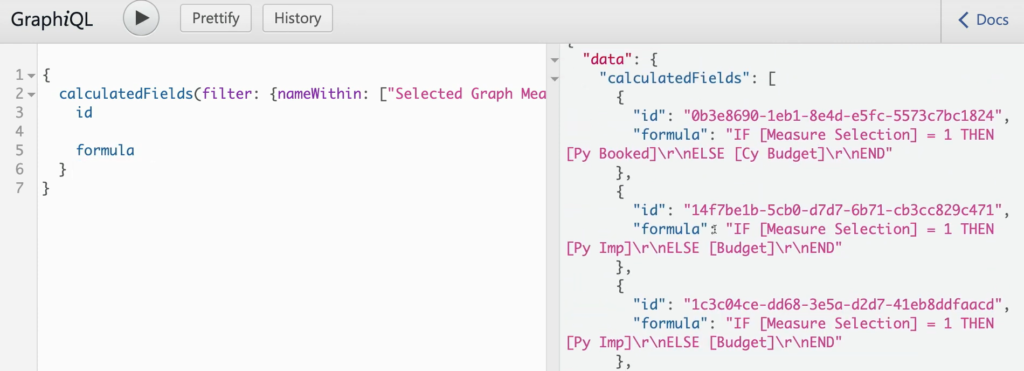Collapse the "calculatedFields" array in results
The height and width of the screenshot is (371, 1024).
pos(554,80)
